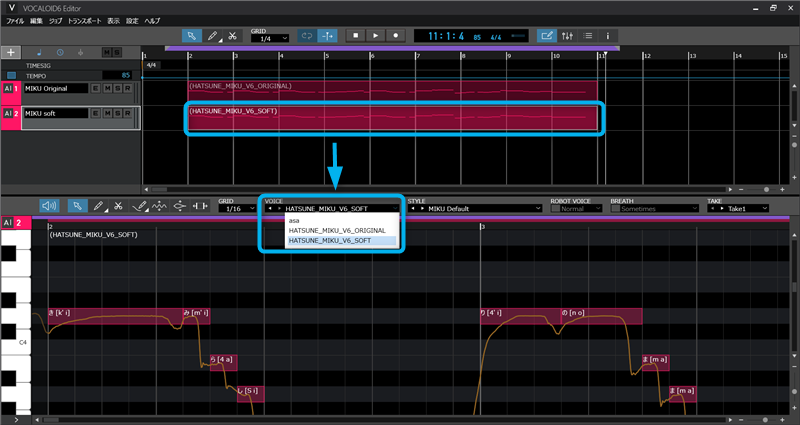Open the list panel icon
800x425 pixels.
(587, 36)
